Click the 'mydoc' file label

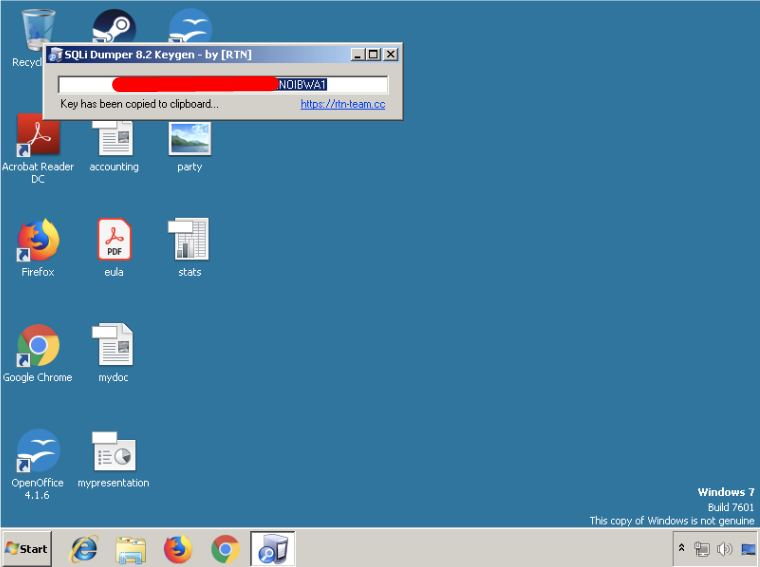tap(113, 378)
